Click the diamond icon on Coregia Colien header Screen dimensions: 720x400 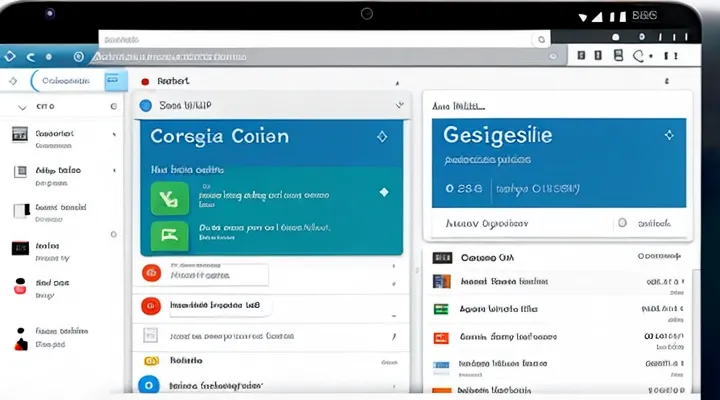coord(380,135)
